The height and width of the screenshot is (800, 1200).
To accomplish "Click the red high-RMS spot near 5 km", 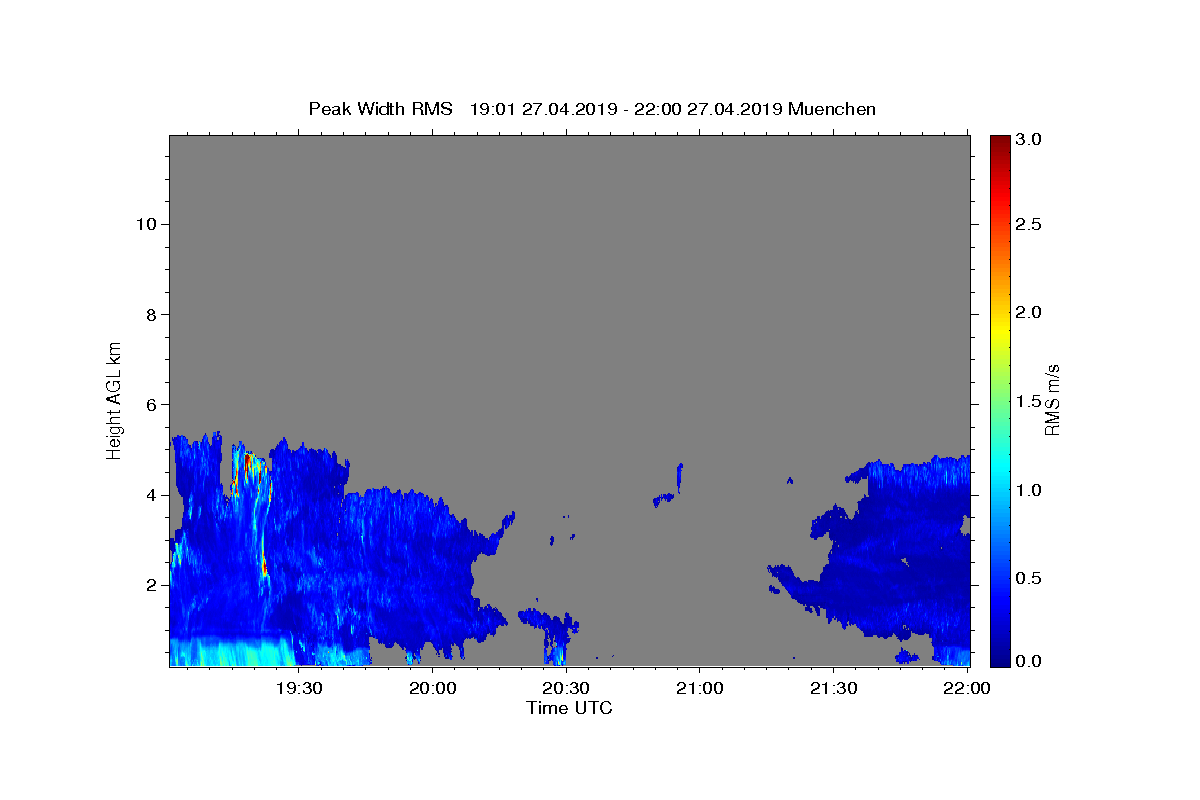I will [248, 459].
